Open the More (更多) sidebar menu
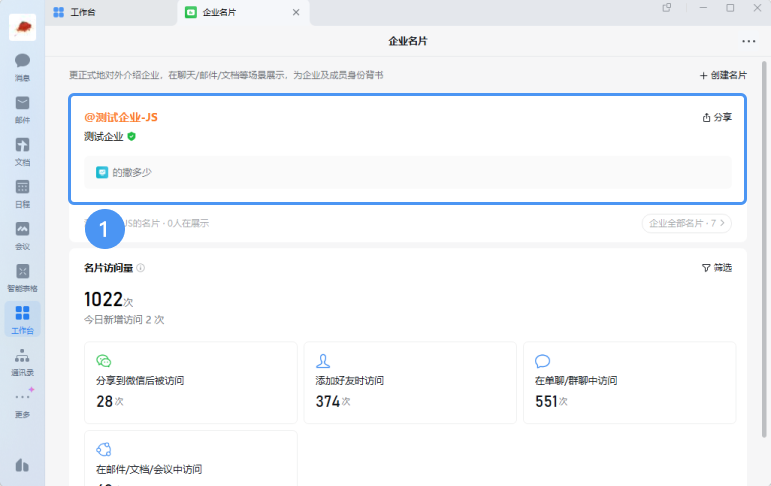 coord(22,403)
